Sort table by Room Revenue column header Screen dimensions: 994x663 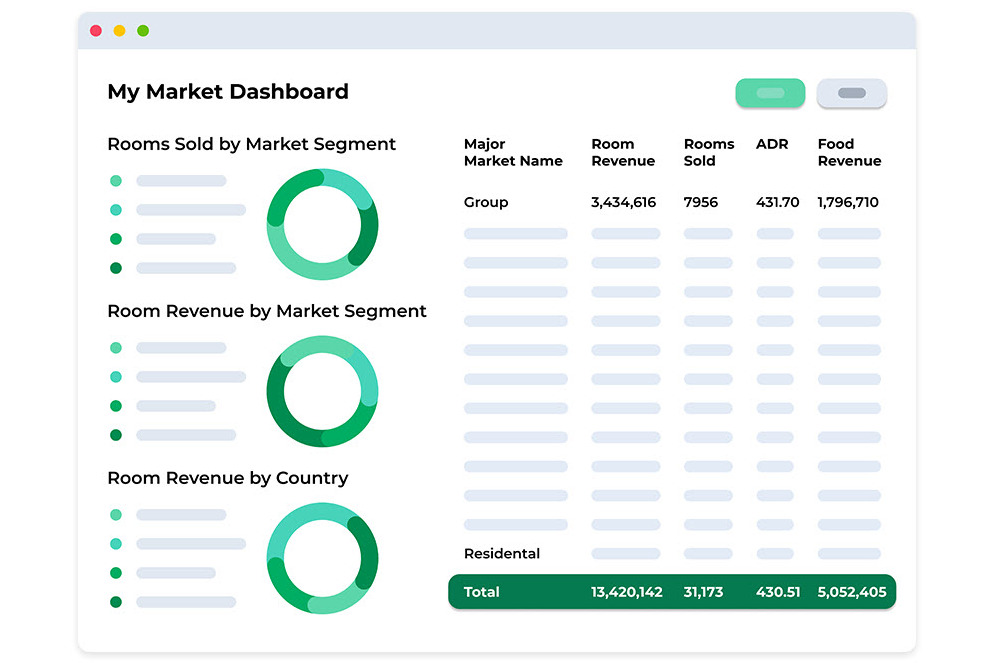click(x=623, y=152)
